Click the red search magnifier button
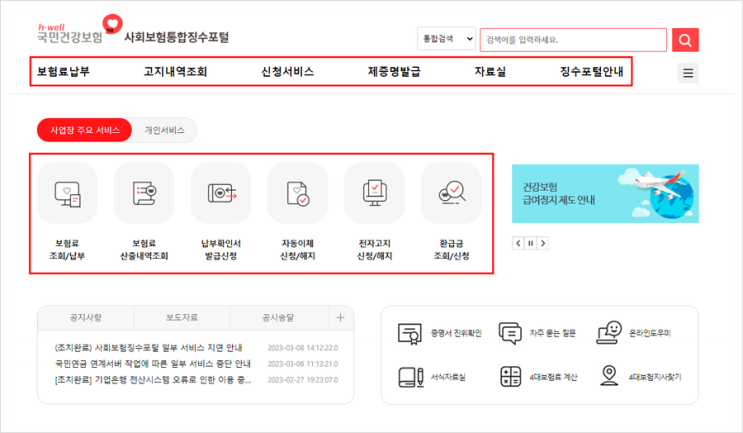The height and width of the screenshot is (433, 743). coord(685,40)
